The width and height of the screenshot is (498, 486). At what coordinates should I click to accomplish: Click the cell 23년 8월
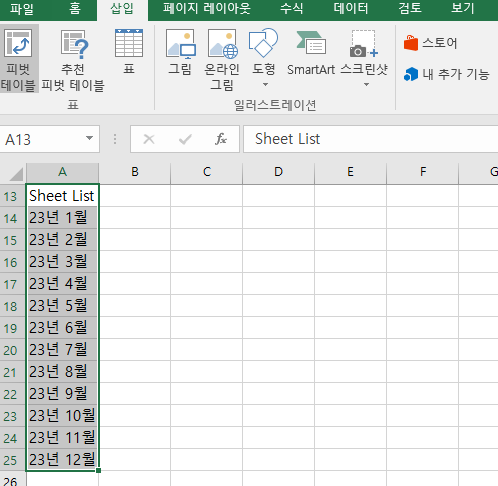pyautogui.click(x=62, y=372)
